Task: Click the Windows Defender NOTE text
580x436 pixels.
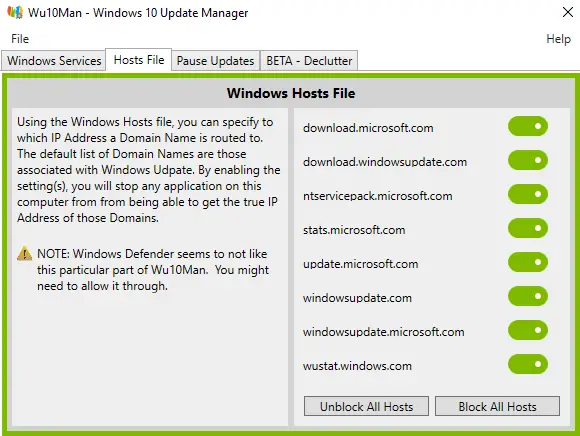Action: 153,270
